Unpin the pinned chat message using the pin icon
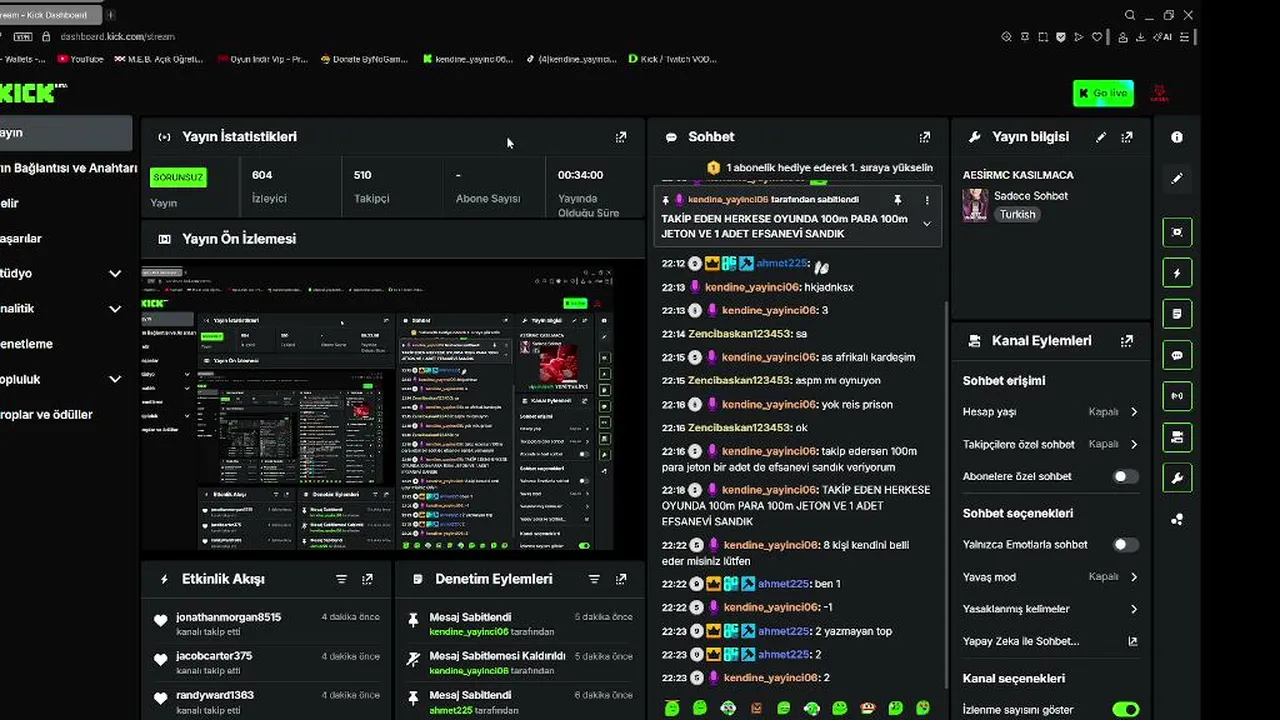The image size is (1280, 720). 898,200
